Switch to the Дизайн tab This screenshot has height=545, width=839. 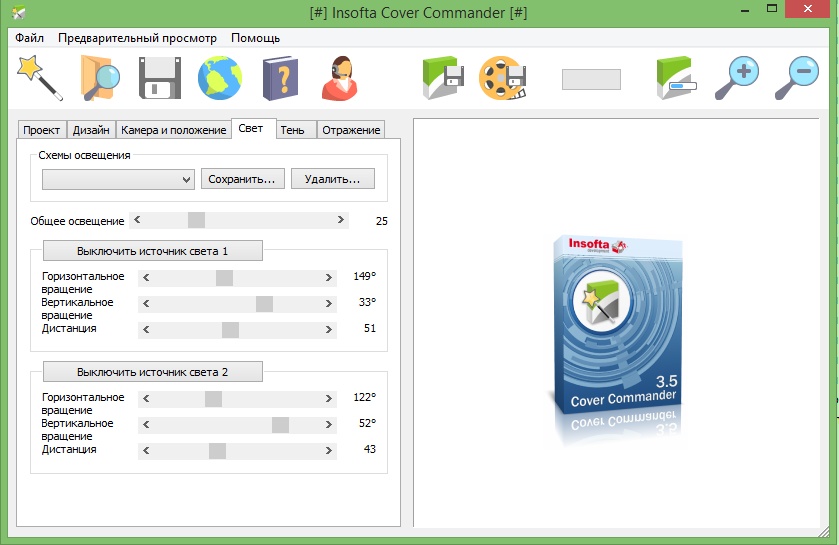(91, 130)
